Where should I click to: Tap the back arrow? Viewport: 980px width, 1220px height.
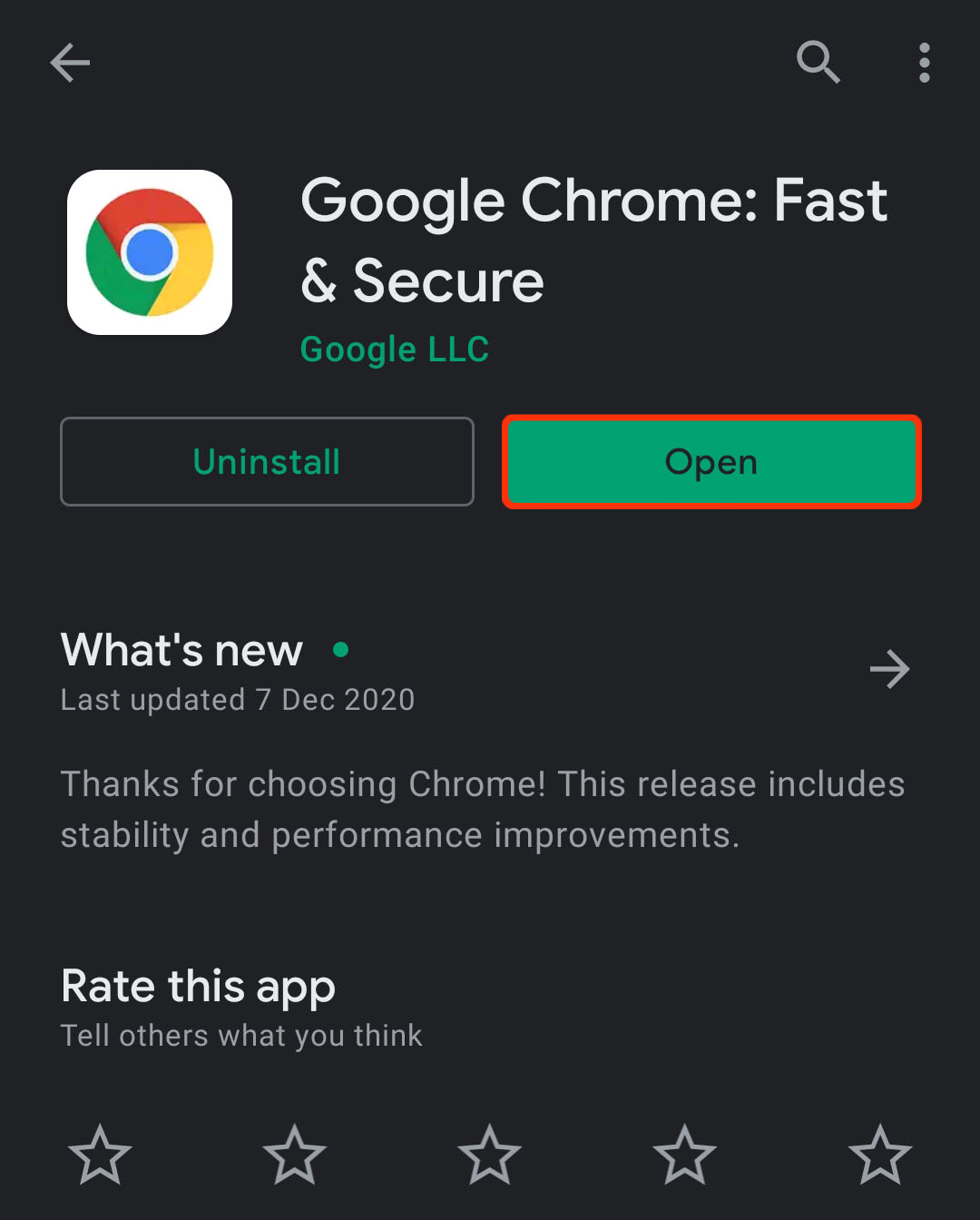coord(70,63)
